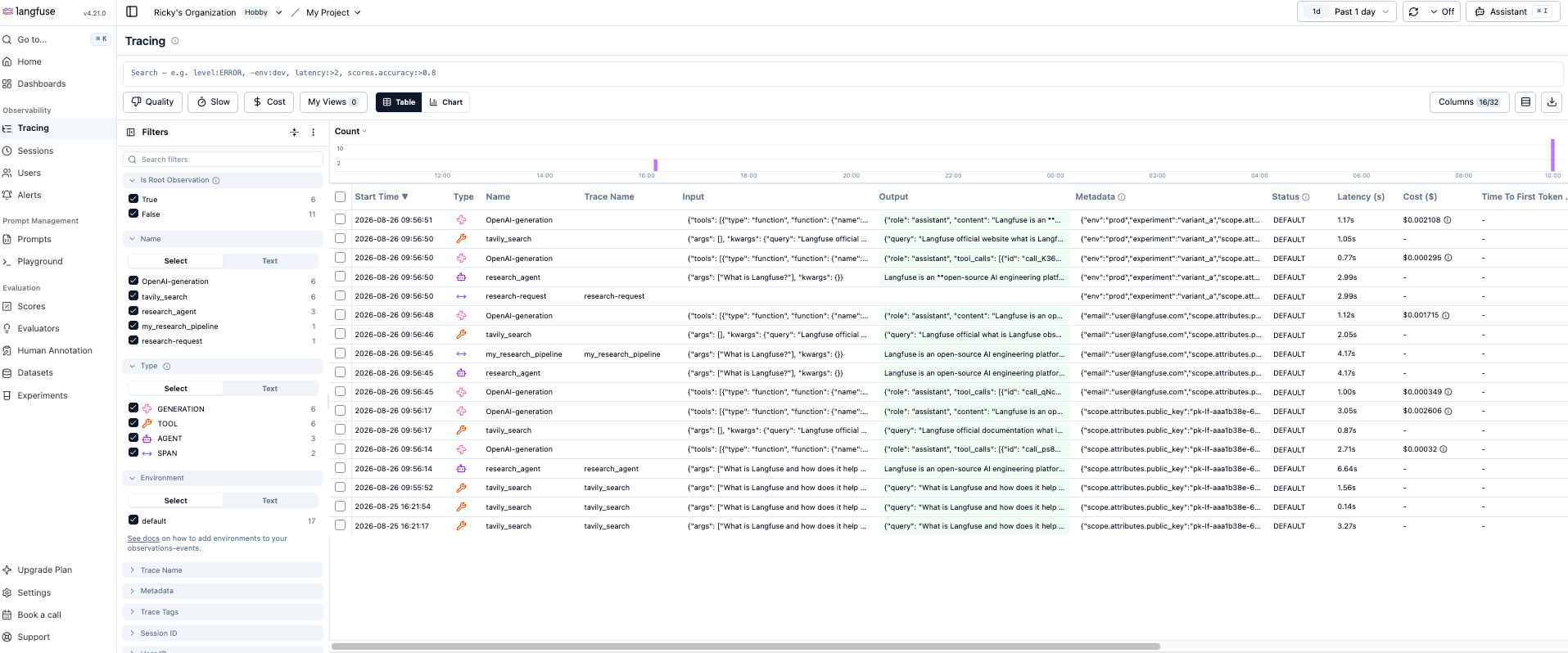Uncheck the True root observation filter
Viewport: 1568px width, 653px height.
133,199
